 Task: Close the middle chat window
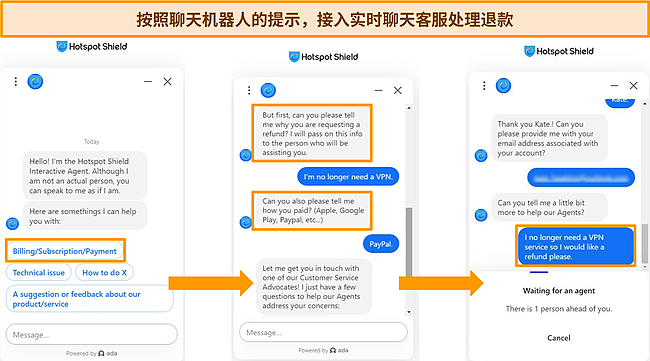(398, 90)
